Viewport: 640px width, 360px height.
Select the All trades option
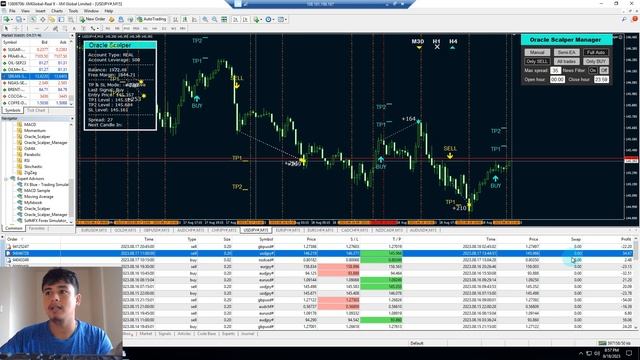point(567,61)
